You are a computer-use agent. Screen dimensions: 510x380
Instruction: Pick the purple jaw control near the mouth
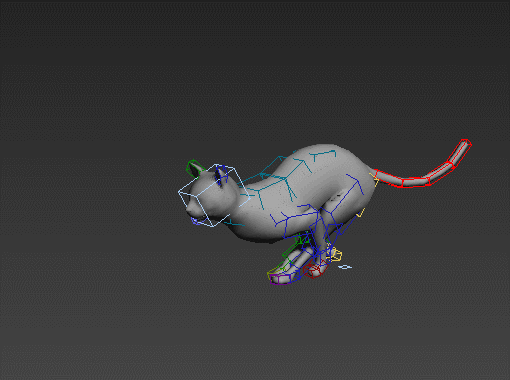click(196, 221)
